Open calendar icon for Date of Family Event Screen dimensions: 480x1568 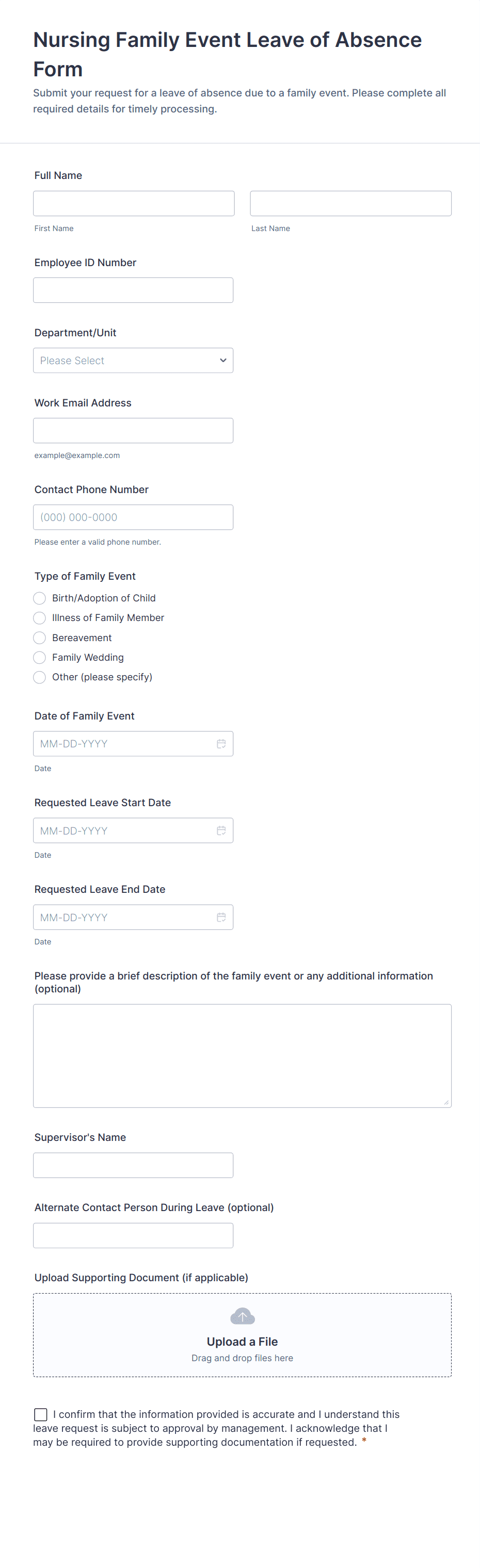(221, 743)
